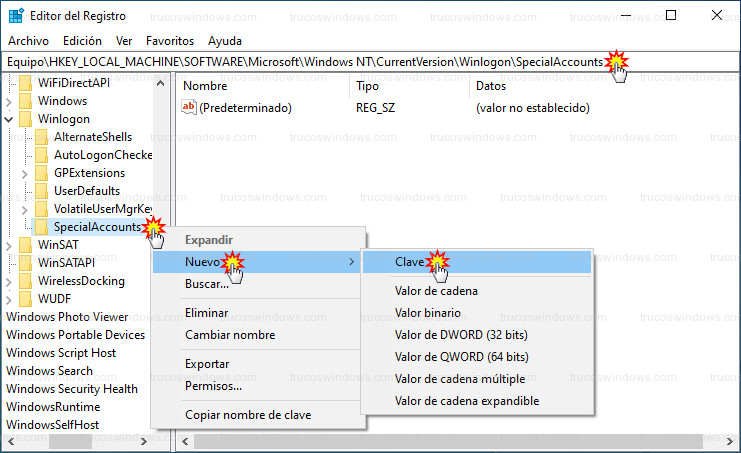This screenshot has height=453, width=741.
Task: Collapse the Winlogon key node
Action: 9,120
